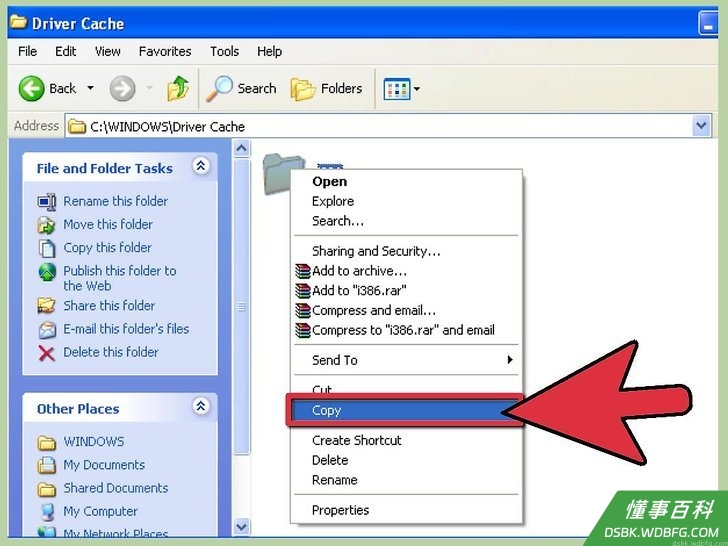Click WinRAR icon beside Add to archive
The image size is (728, 546).
tap(303, 271)
